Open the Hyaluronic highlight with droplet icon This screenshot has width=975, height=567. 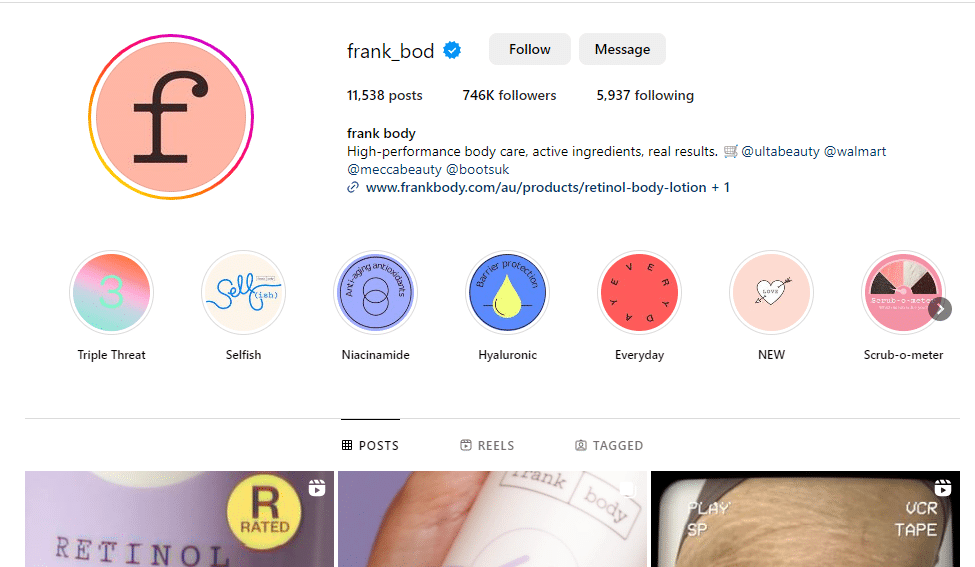[x=507, y=293]
